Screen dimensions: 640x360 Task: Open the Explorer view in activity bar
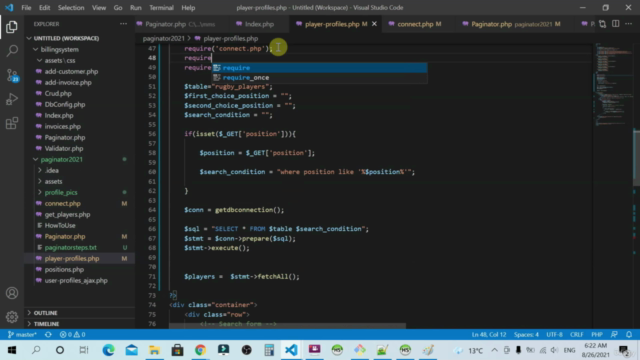point(12,27)
